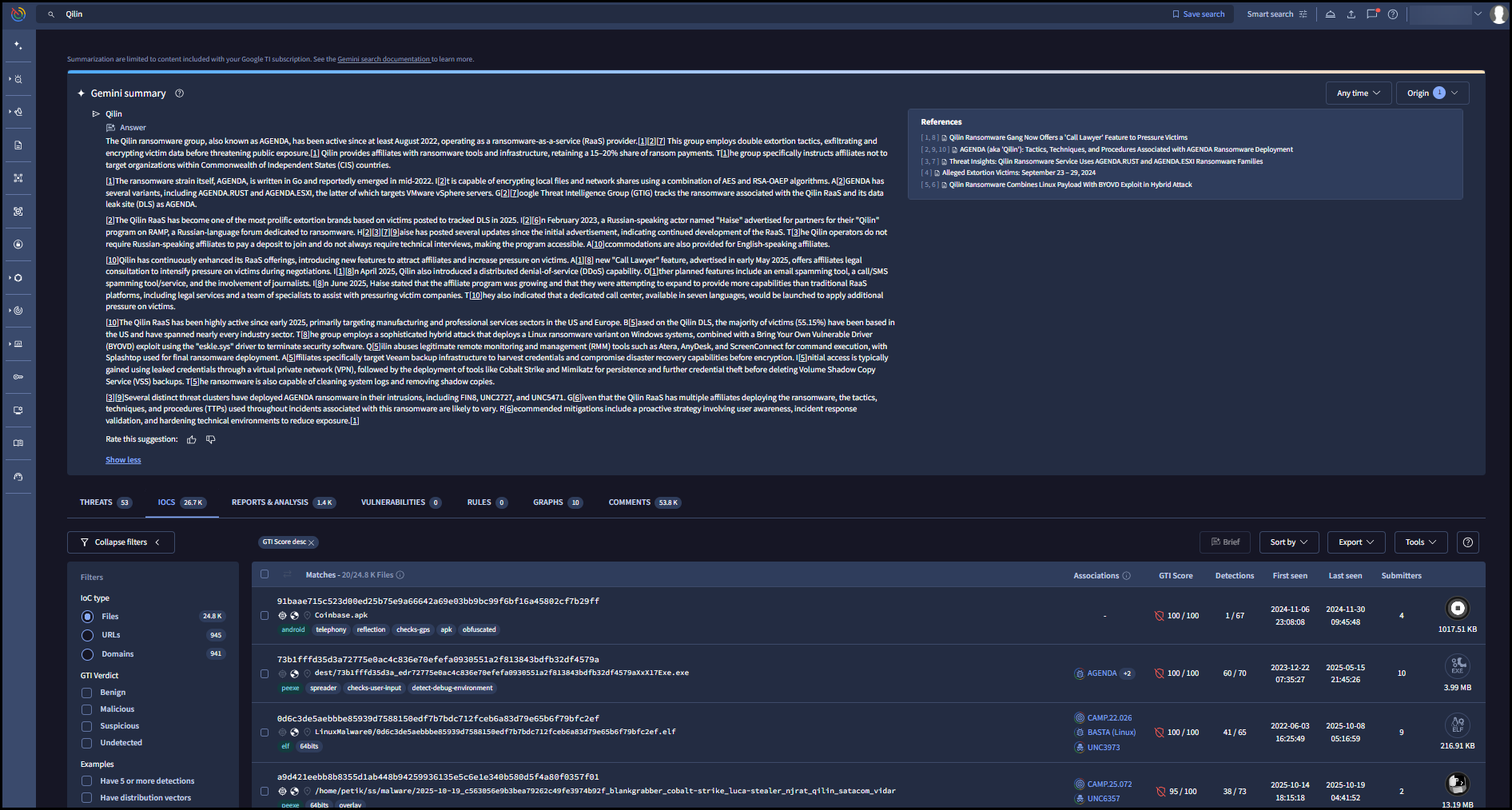The image size is (1512, 810).
Task: Open the help question mark in header
Action: (x=1393, y=14)
